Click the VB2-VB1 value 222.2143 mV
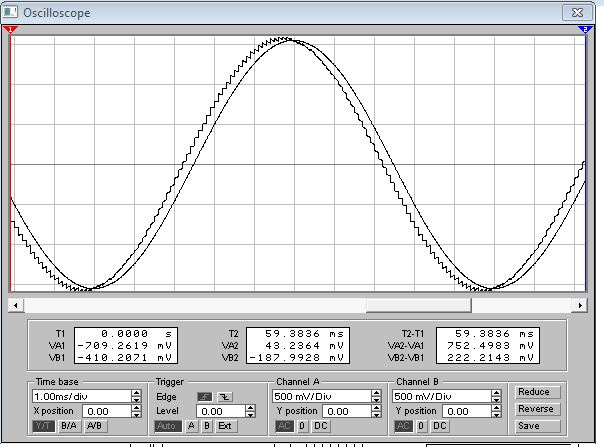Screen dimensions: 604x447 pyautogui.click(x=488, y=358)
